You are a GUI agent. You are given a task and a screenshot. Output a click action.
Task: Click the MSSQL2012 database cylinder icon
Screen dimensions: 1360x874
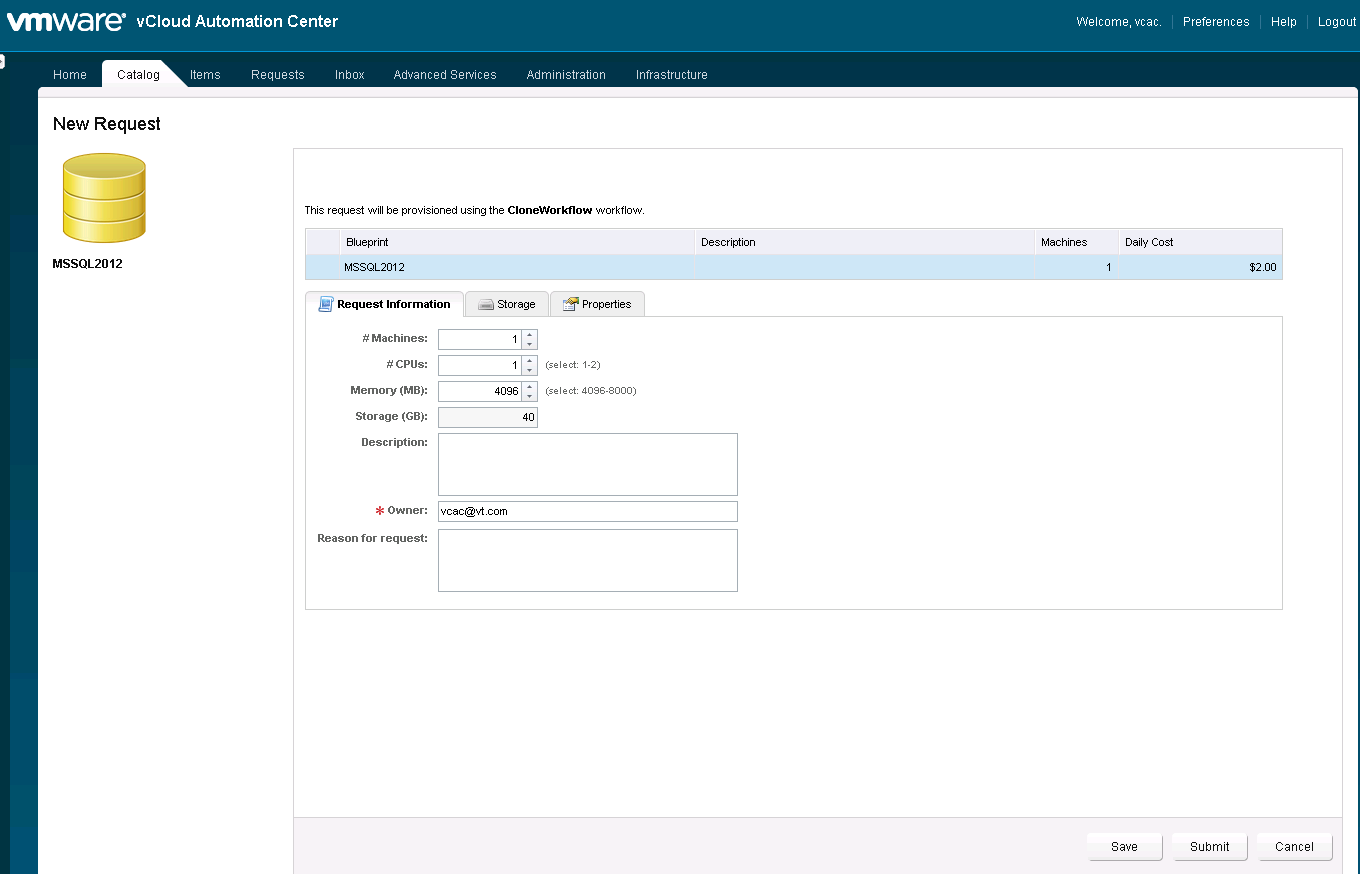pyautogui.click(x=104, y=198)
